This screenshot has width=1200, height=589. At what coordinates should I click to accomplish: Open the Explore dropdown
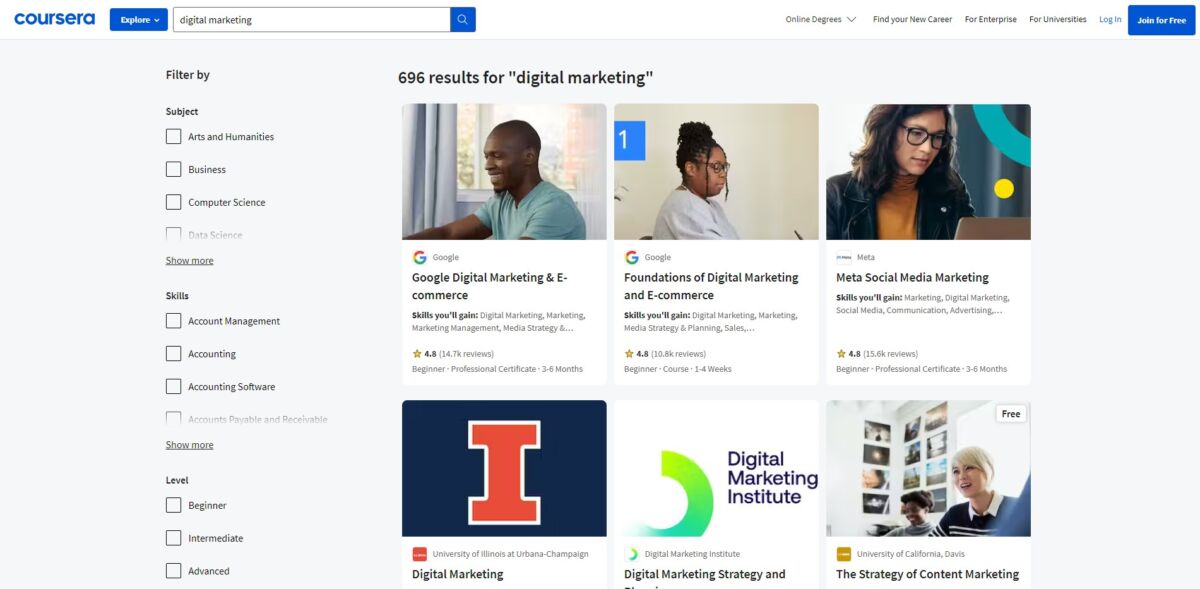pyautogui.click(x=138, y=18)
